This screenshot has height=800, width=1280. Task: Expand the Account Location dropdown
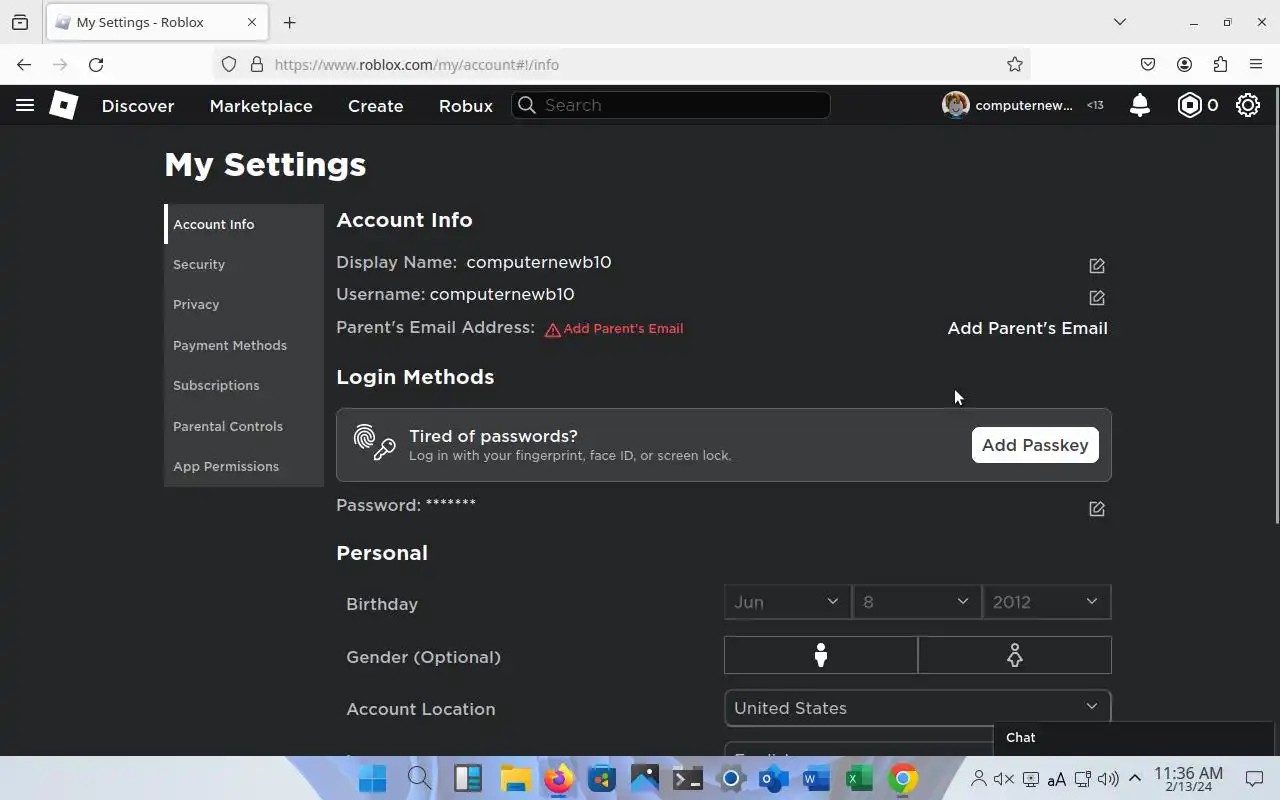point(918,708)
